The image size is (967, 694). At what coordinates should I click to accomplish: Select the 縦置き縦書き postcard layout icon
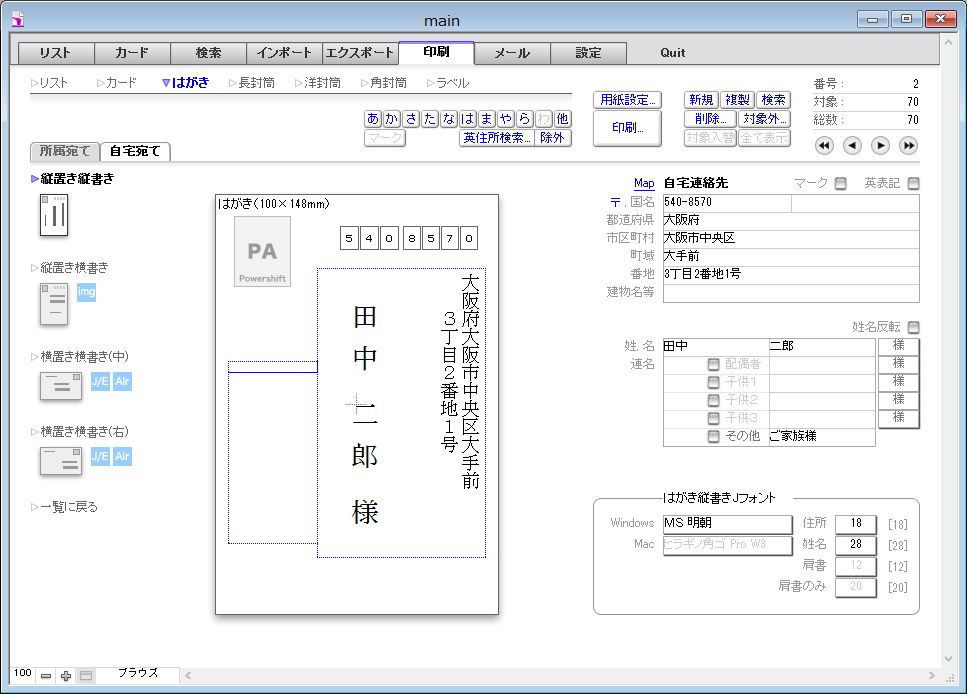[54, 215]
